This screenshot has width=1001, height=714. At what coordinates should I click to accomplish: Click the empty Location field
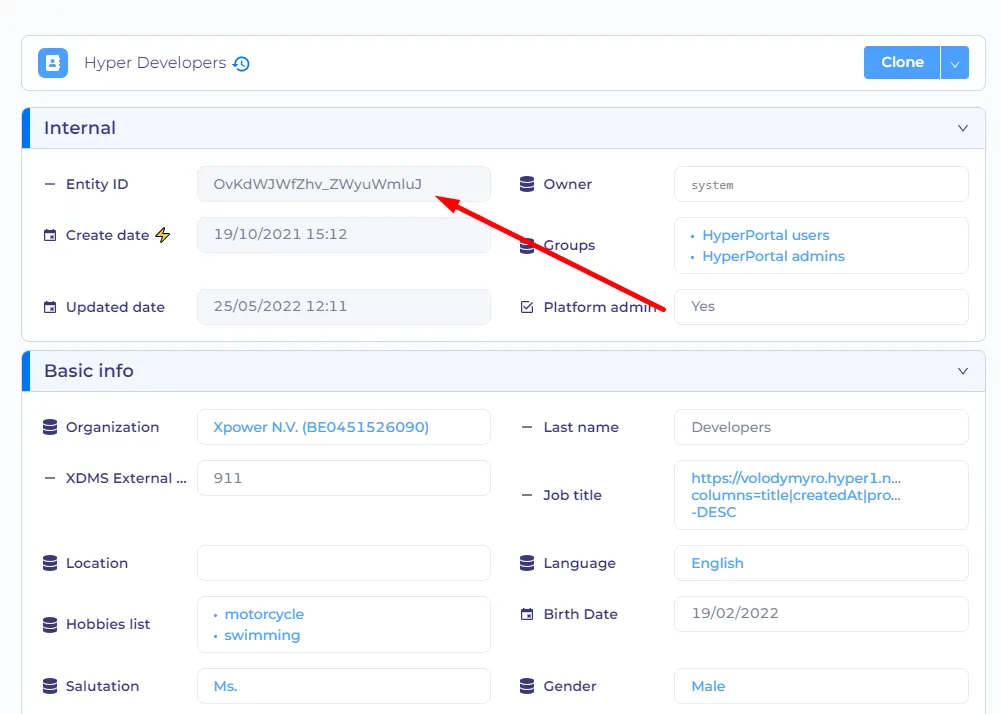point(344,563)
